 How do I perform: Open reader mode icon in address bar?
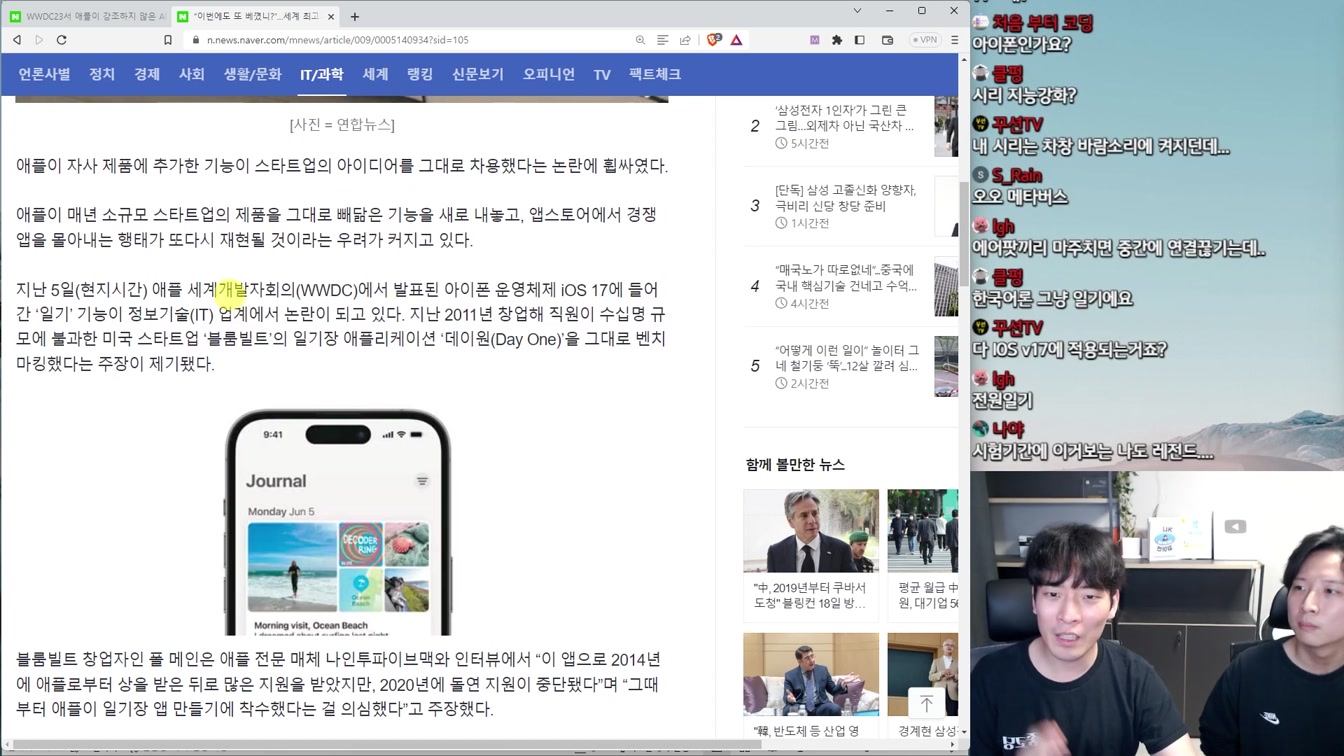coord(662,40)
